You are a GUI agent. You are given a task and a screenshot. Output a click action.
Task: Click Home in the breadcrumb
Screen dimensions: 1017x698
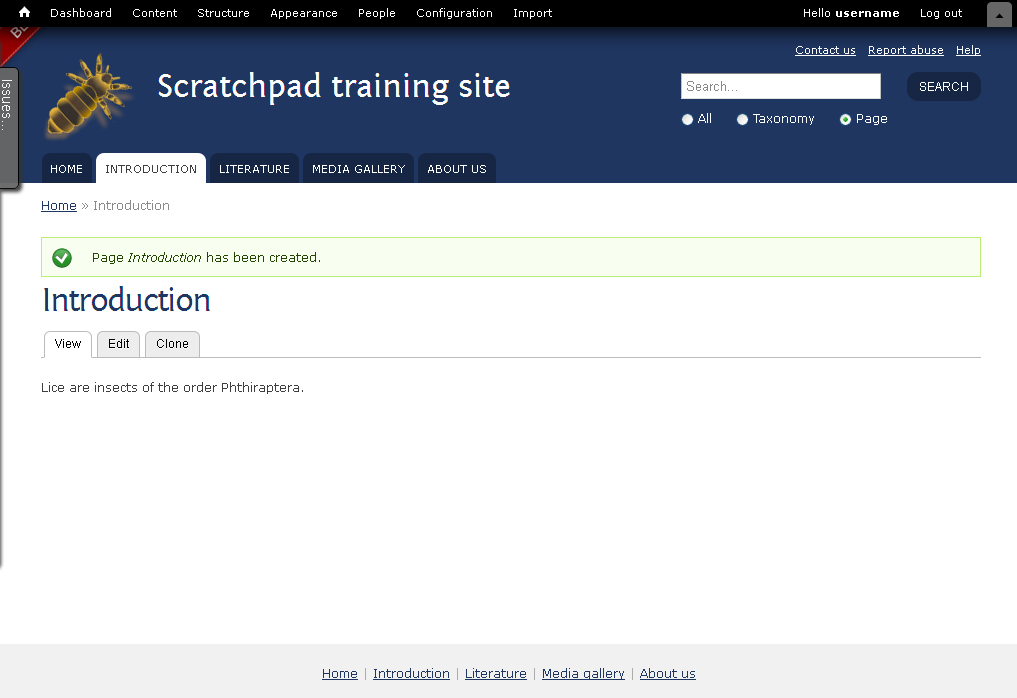(x=58, y=206)
